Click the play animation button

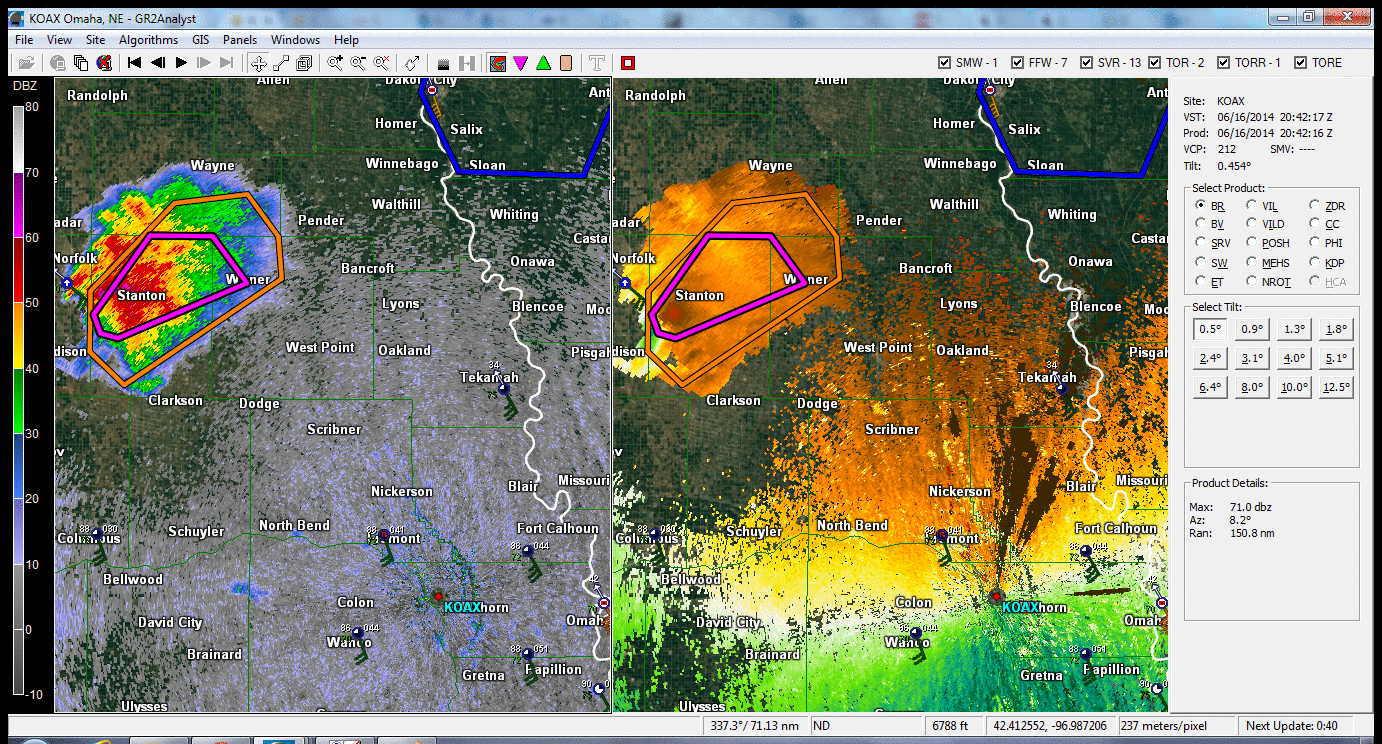click(x=181, y=63)
